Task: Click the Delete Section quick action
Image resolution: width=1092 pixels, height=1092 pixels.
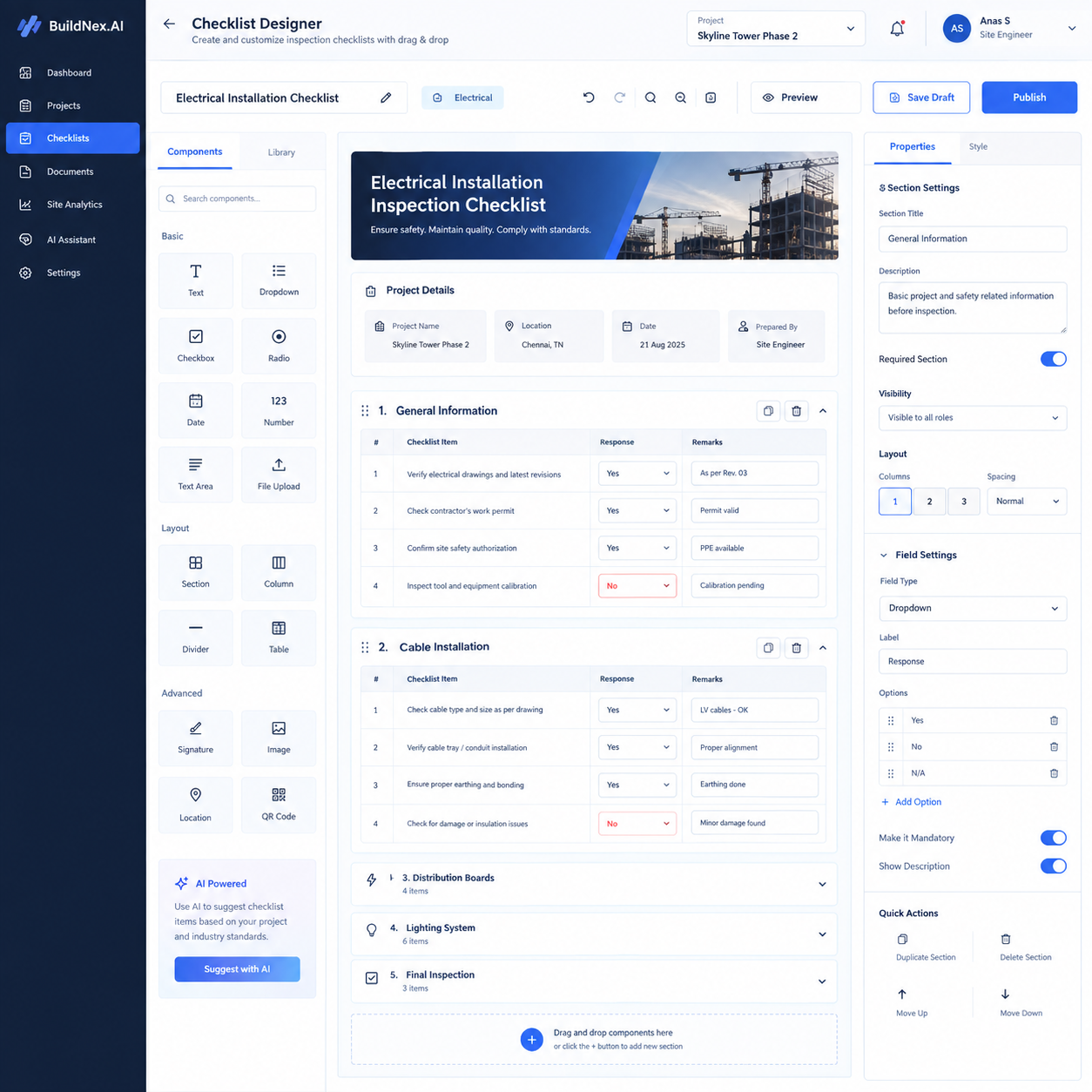Action: tap(1025, 947)
